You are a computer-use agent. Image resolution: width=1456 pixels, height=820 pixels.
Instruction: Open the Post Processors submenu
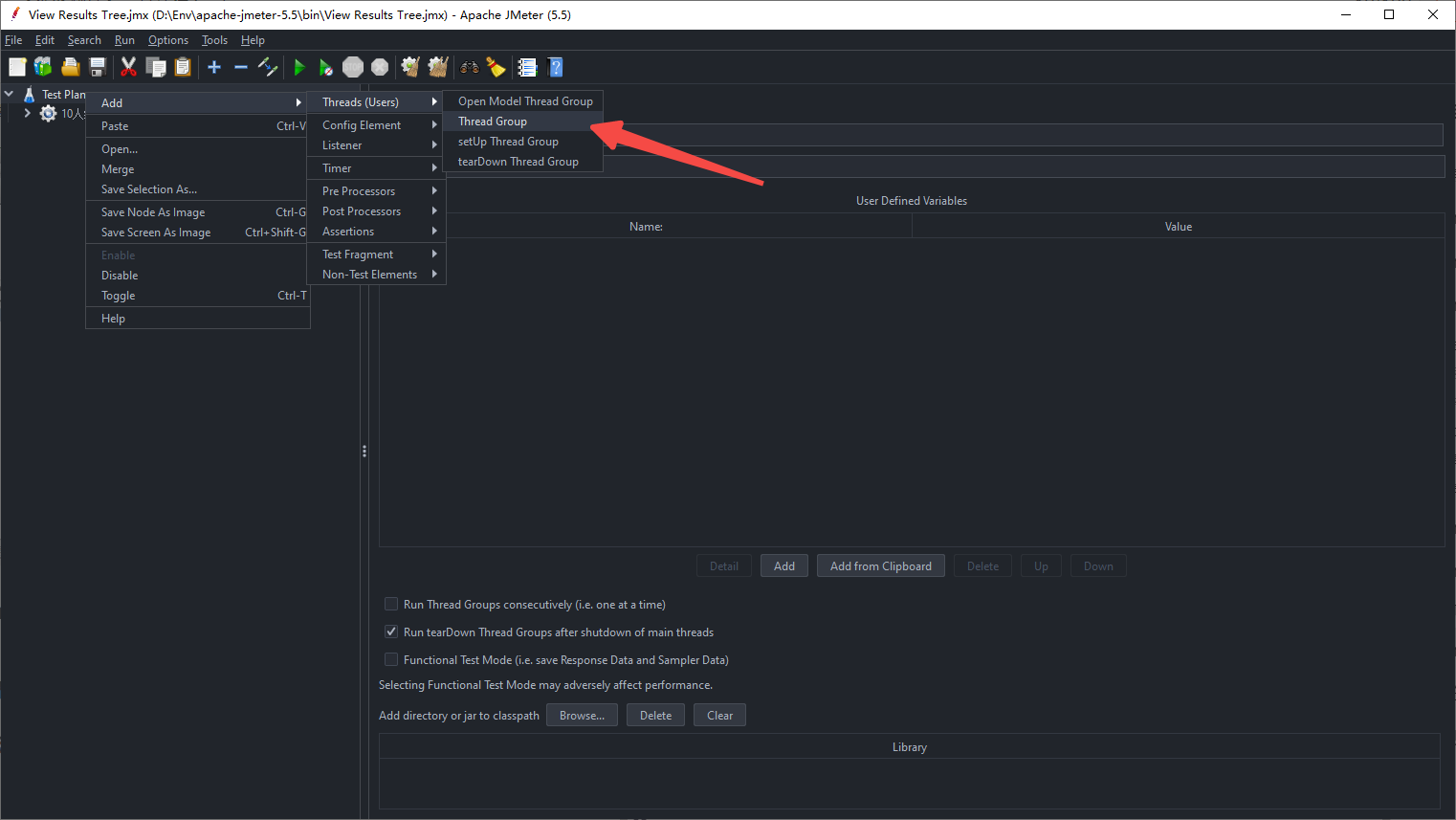click(x=376, y=211)
